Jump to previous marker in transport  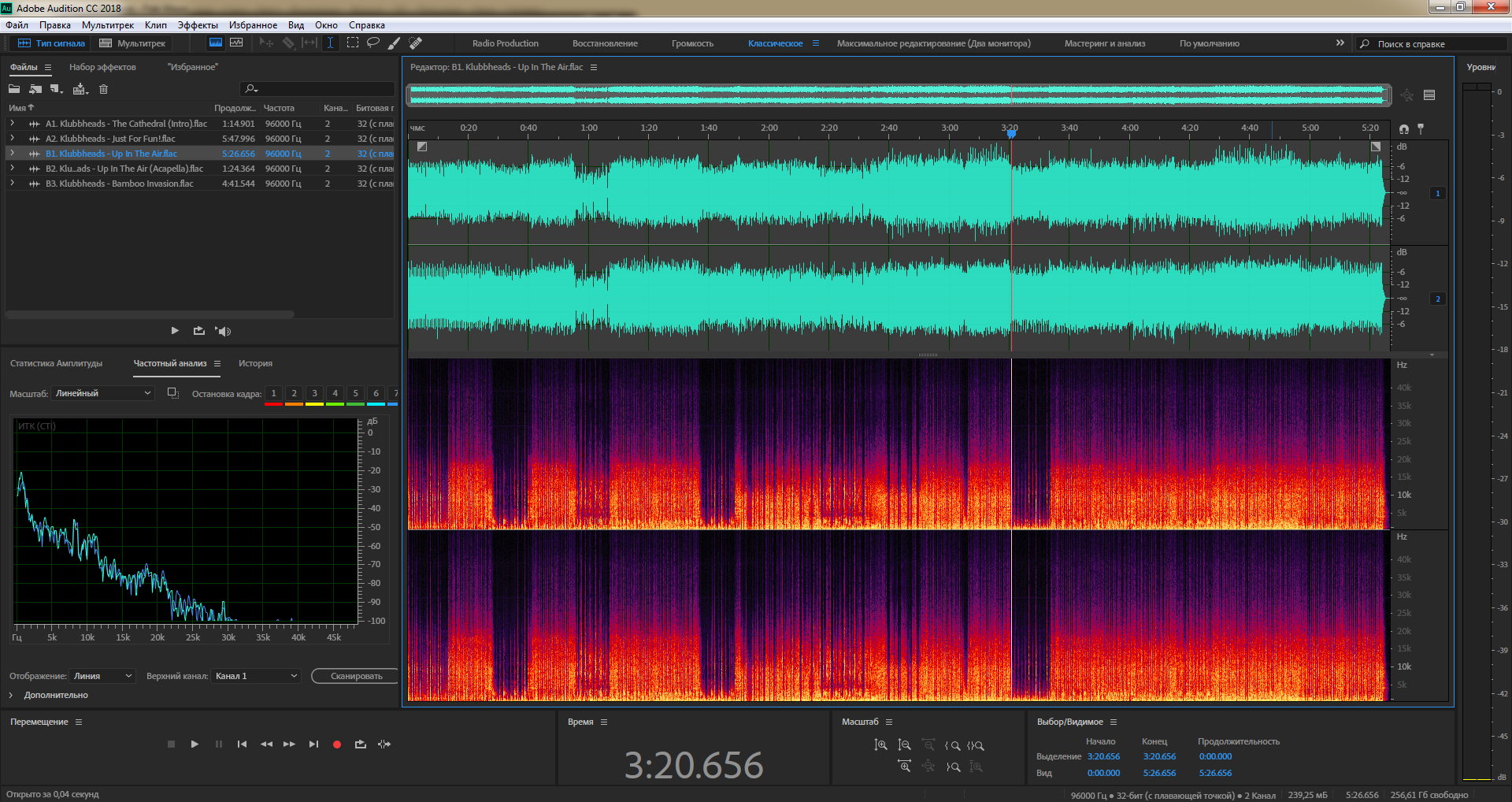(x=242, y=744)
